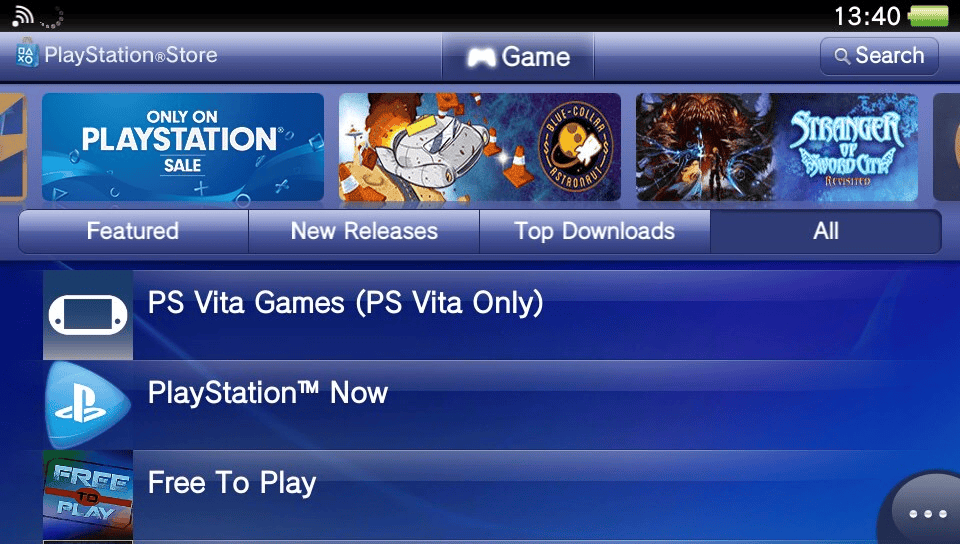Open the three-dots options bubble

(924, 511)
